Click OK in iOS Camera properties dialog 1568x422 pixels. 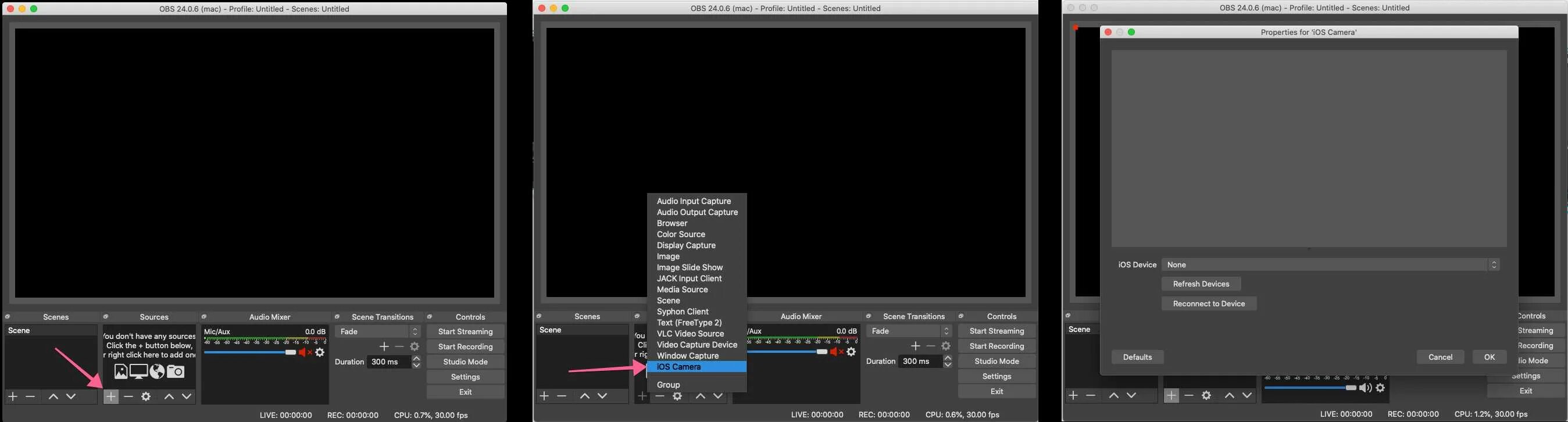coord(1490,357)
